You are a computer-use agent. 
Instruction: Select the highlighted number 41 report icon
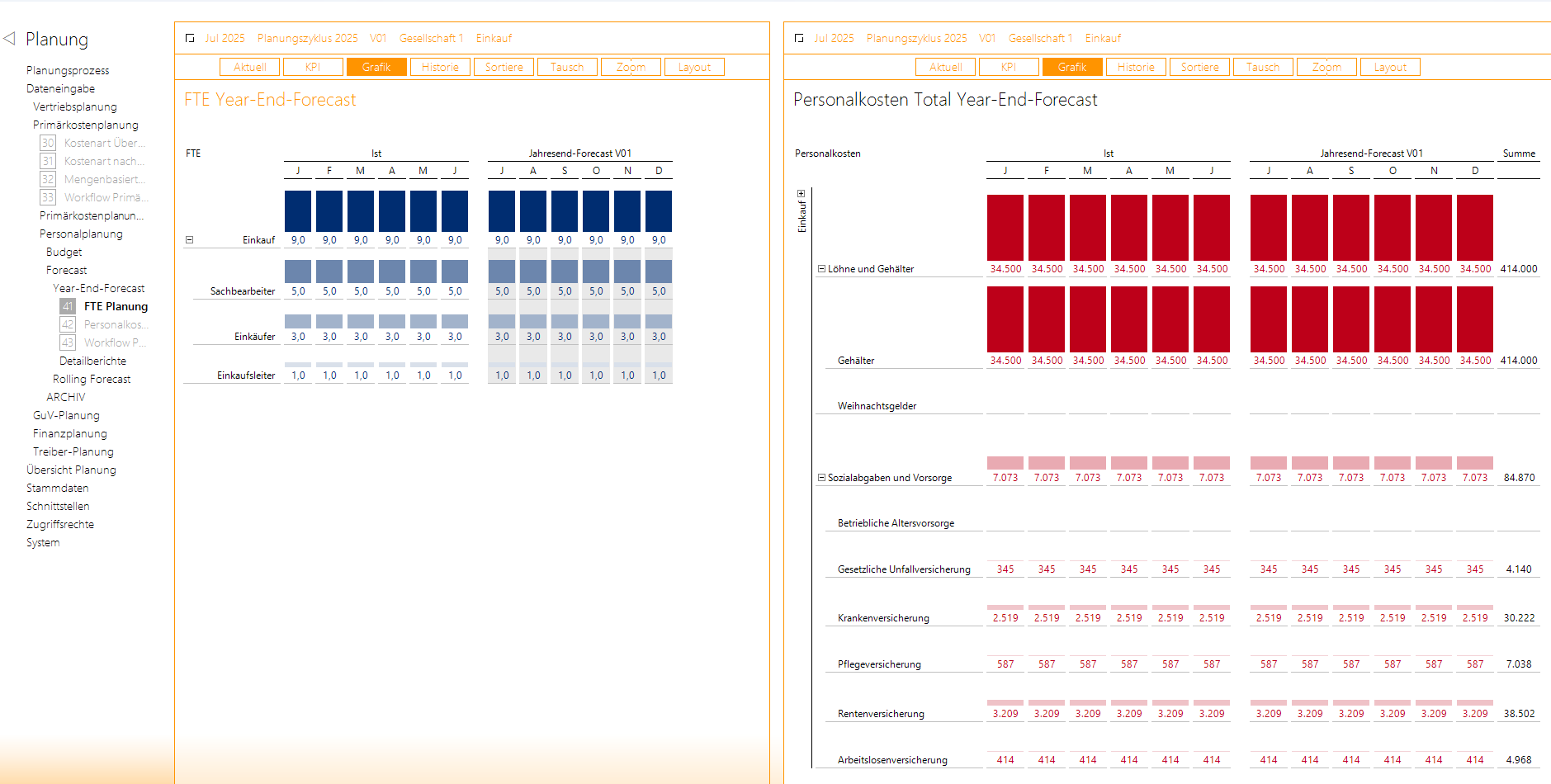coord(68,306)
